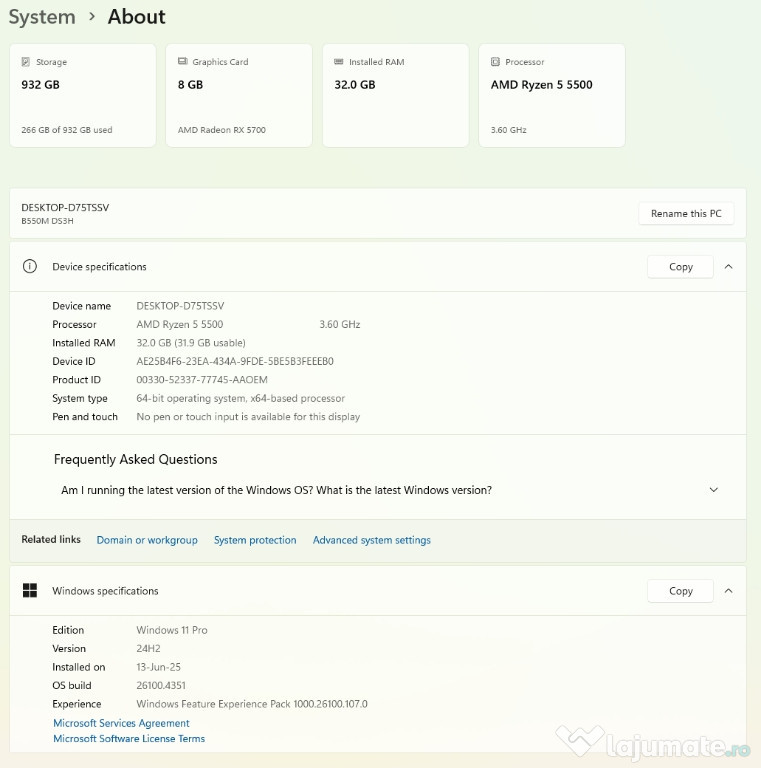This screenshot has width=761, height=768.
Task: Click the Windows logo beside Windows specifications
Action: pos(29,591)
